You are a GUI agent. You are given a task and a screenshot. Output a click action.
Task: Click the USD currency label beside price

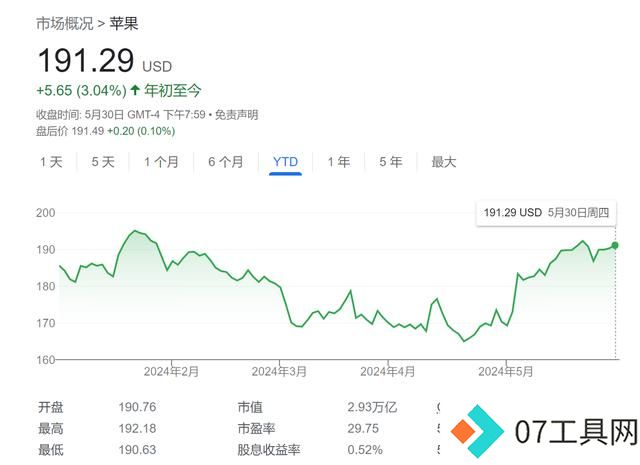(x=157, y=67)
